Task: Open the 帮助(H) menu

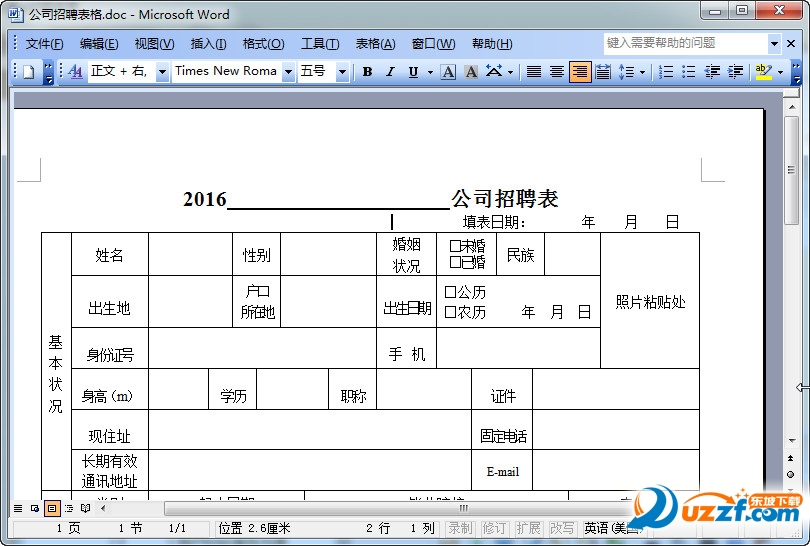Action: pos(492,44)
